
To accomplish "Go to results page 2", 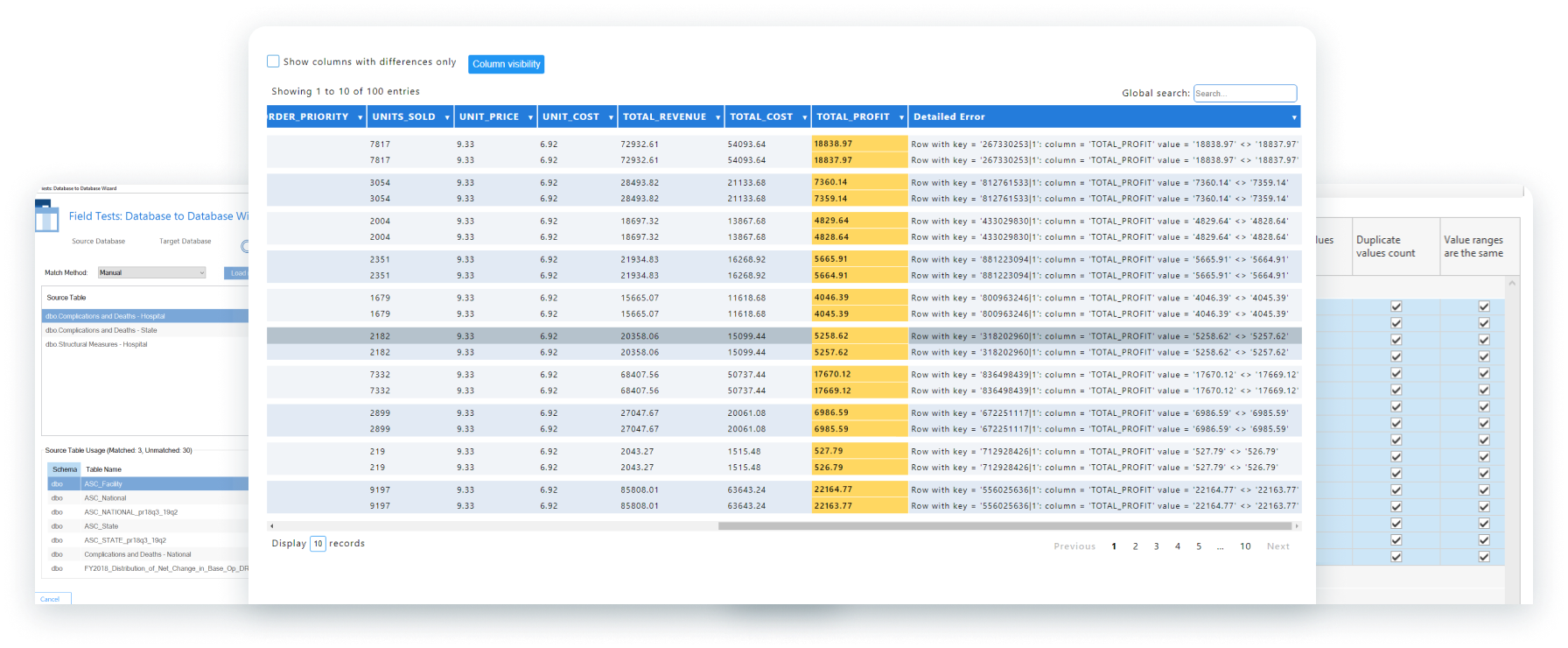I will 1135,546.
